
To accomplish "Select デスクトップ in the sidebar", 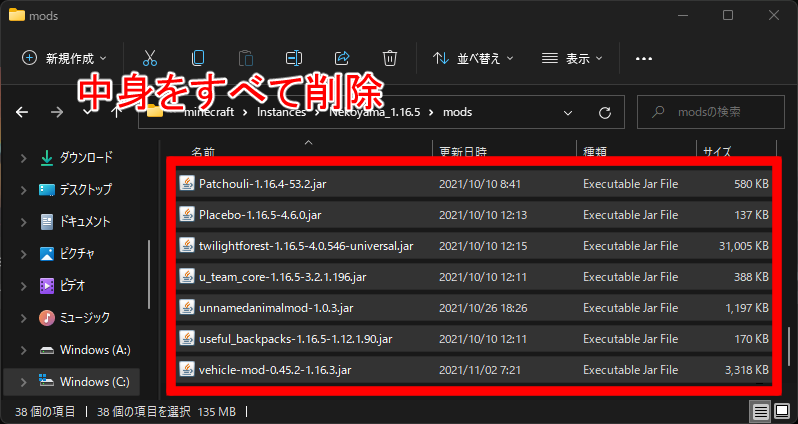I will coord(75,190).
